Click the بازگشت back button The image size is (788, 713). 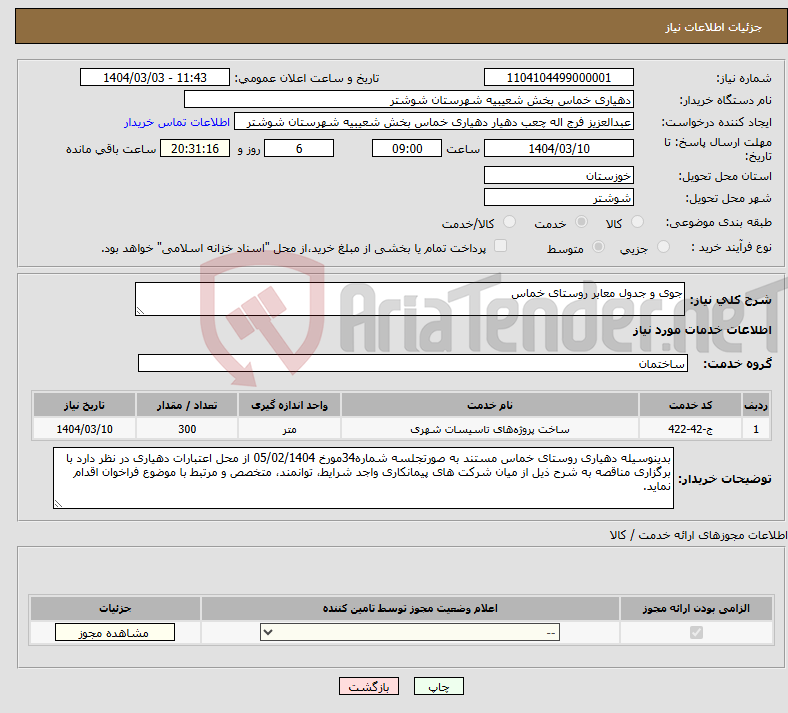[x=369, y=686]
